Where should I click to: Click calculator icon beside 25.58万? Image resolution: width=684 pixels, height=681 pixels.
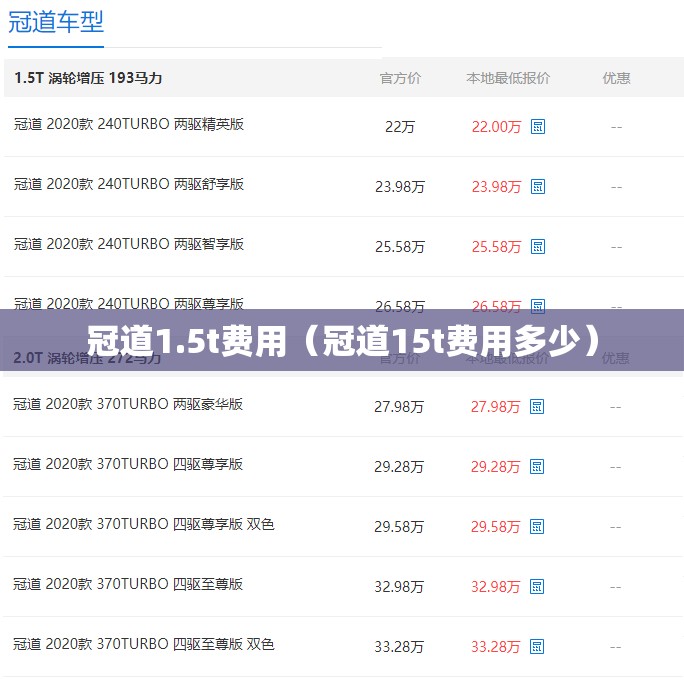[x=537, y=247]
